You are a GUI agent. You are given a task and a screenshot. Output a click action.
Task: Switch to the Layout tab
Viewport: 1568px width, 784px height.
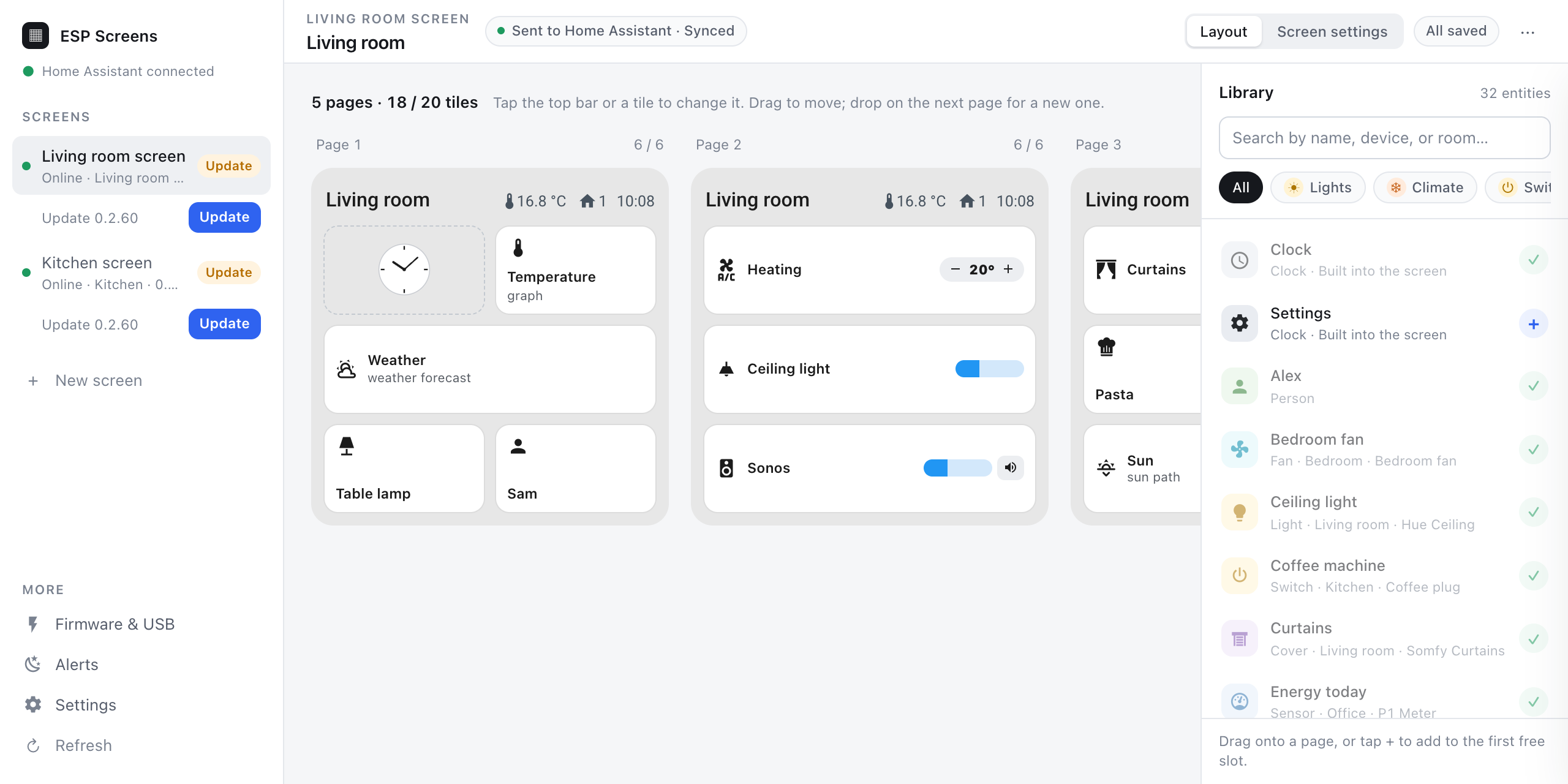[1223, 32]
